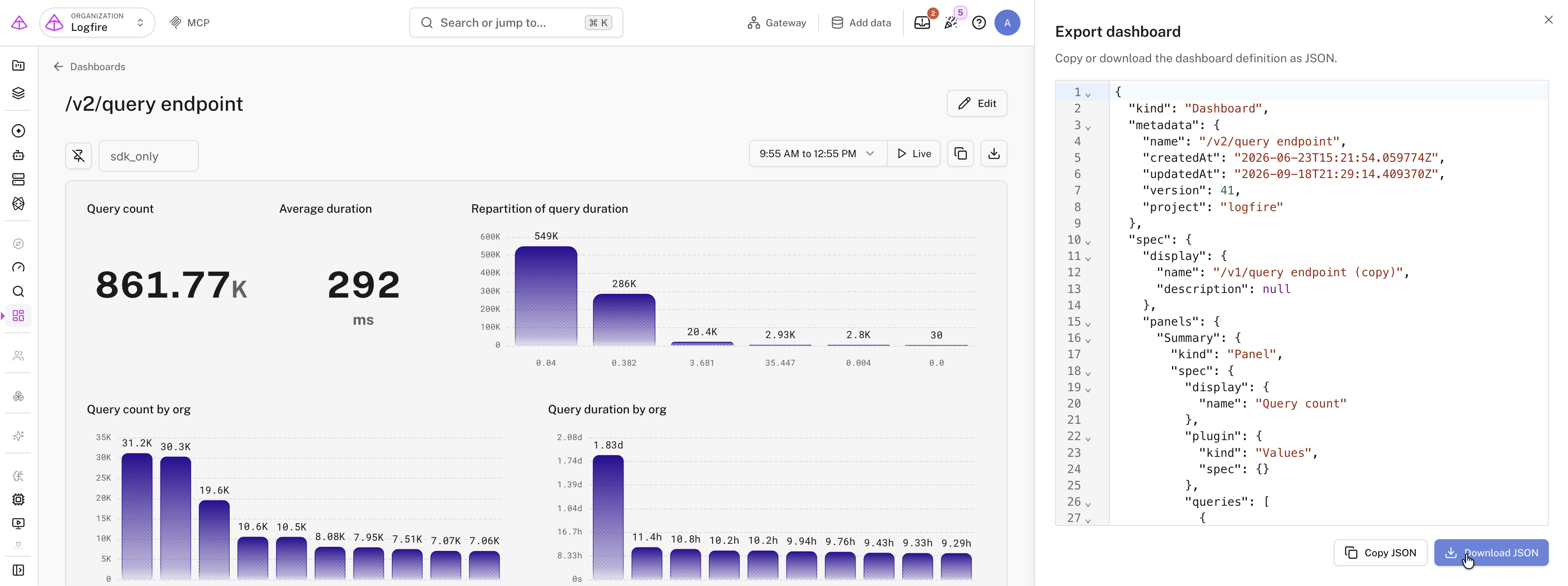Click Add data in the top bar
The height and width of the screenshot is (586, 1568).
[861, 23]
